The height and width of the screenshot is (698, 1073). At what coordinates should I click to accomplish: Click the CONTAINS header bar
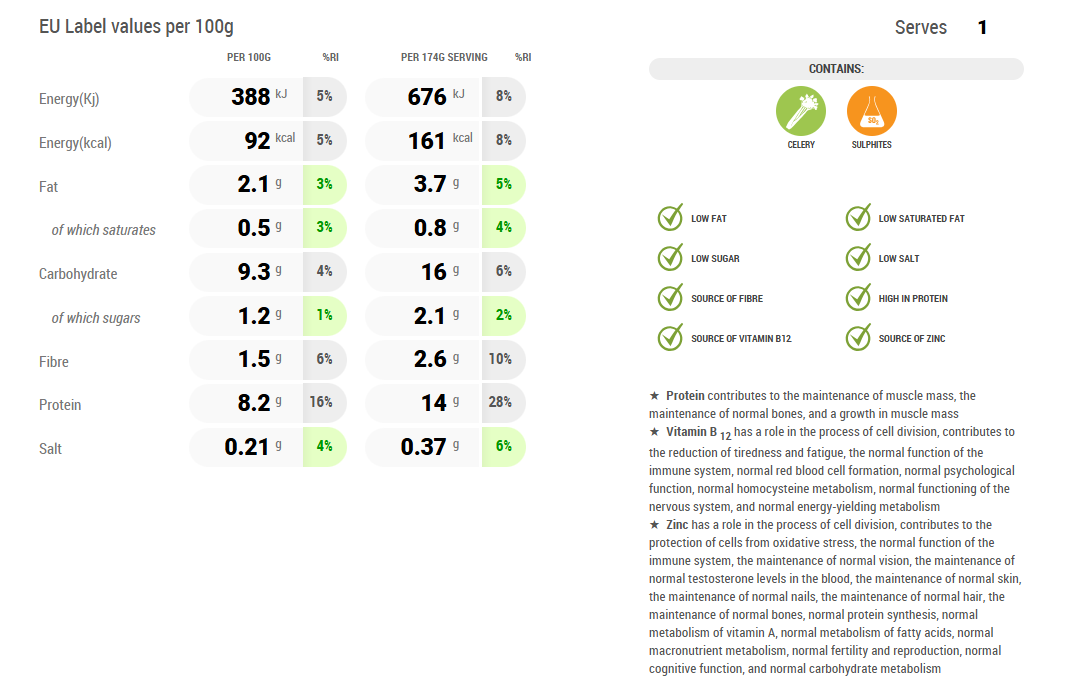click(x=836, y=69)
